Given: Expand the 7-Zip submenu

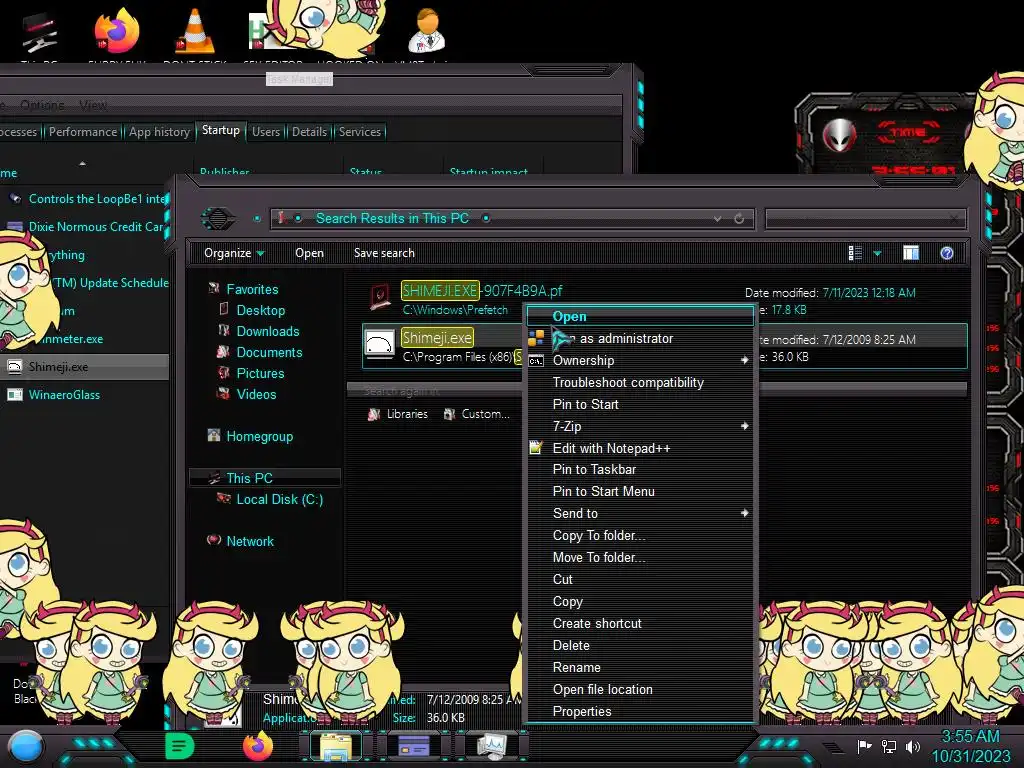Looking at the screenshot, I should coord(640,426).
